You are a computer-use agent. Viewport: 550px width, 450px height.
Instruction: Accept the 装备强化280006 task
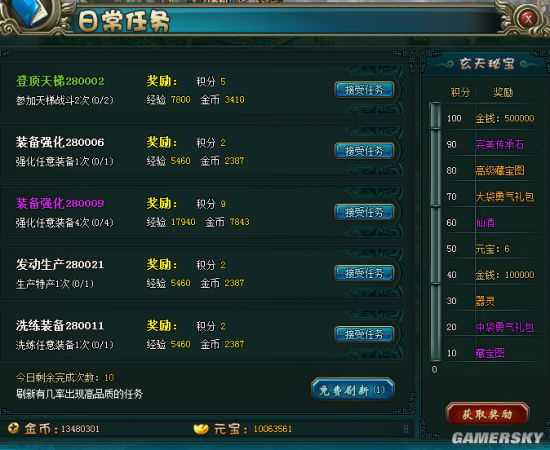pyautogui.click(x=364, y=151)
